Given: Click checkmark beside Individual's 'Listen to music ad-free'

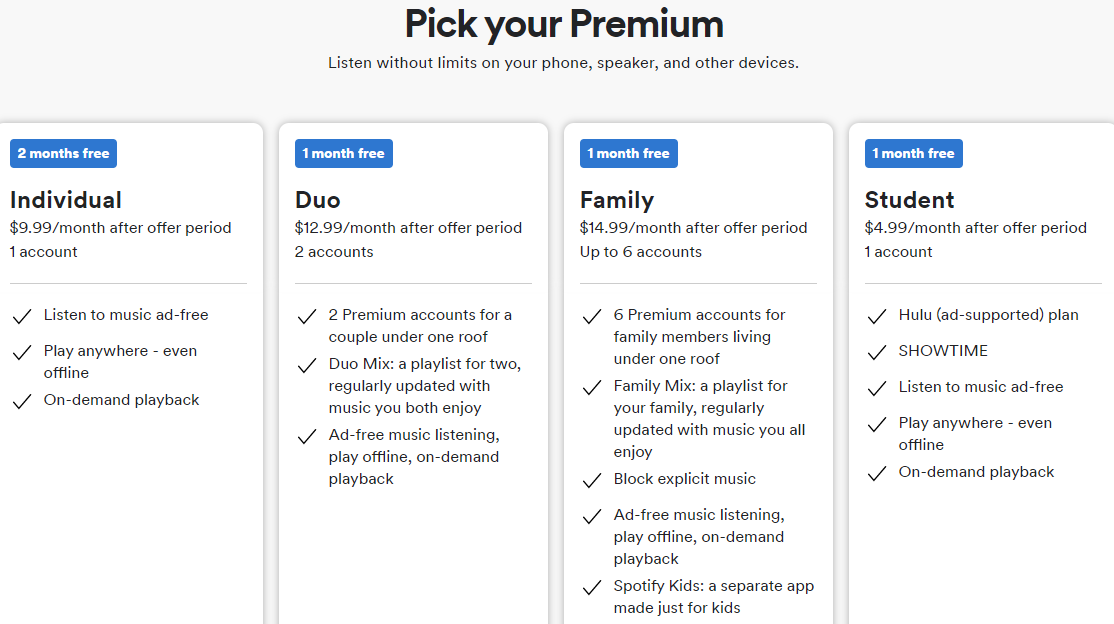Looking at the screenshot, I should point(22,317).
